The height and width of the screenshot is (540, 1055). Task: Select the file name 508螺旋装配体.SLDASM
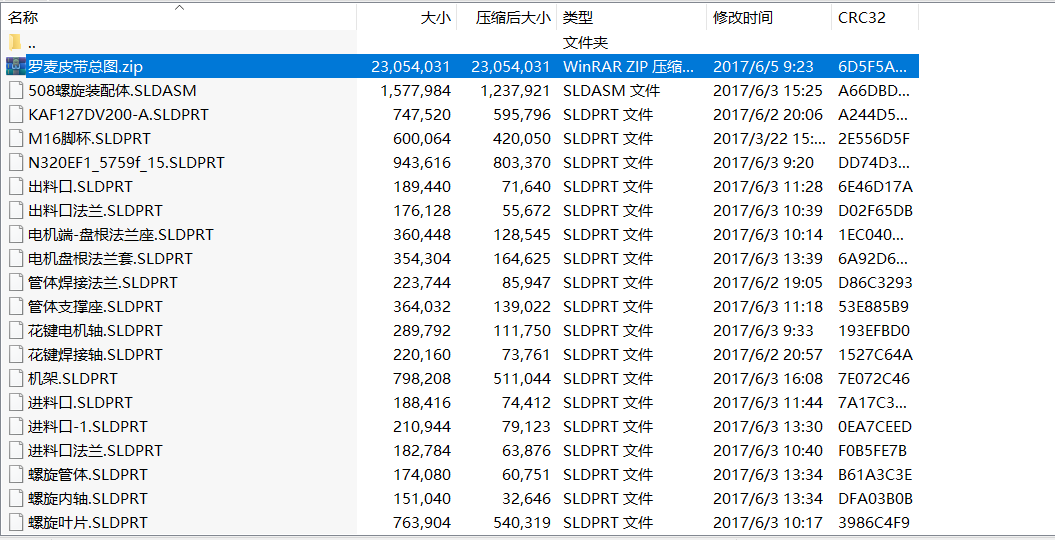coord(112,90)
